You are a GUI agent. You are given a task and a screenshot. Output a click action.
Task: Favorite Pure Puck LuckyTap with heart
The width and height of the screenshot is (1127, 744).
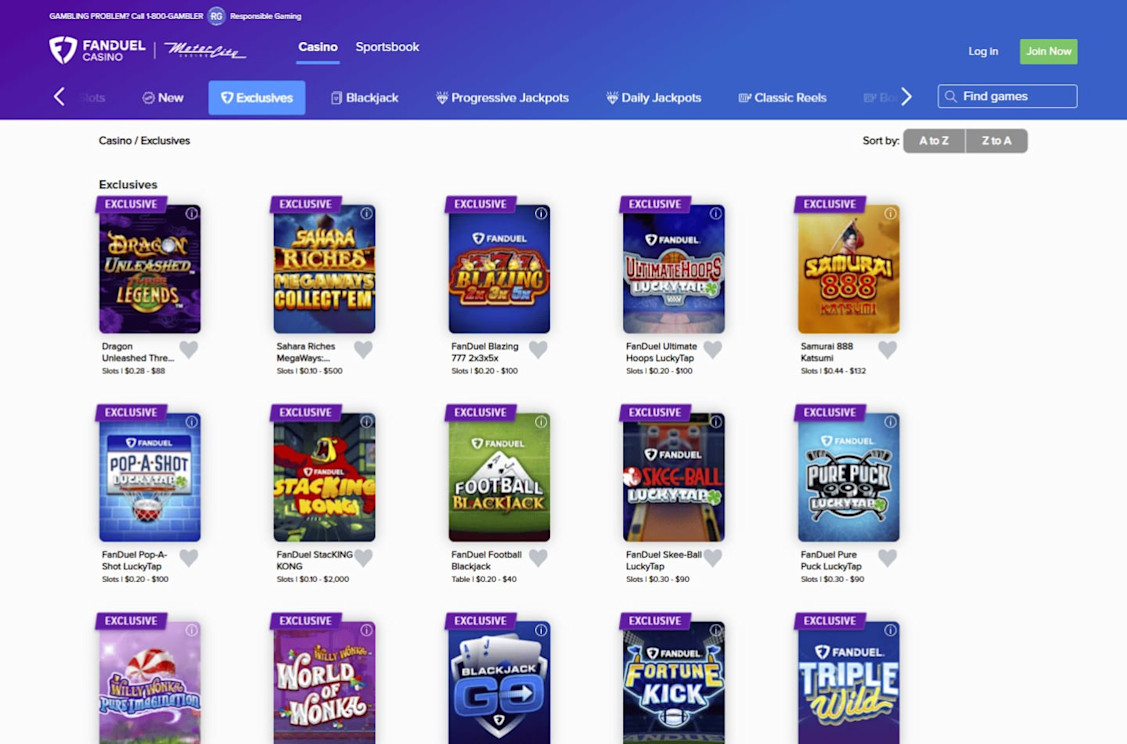point(887,558)
